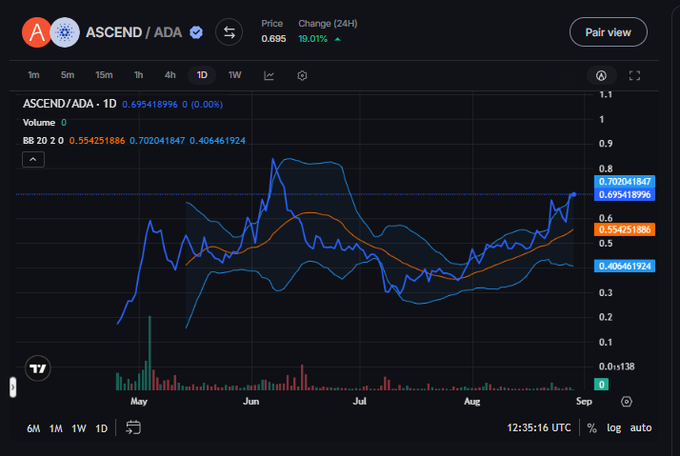Click the TradingView logo on chart
The image size is (680, 456).
point(38,368)
